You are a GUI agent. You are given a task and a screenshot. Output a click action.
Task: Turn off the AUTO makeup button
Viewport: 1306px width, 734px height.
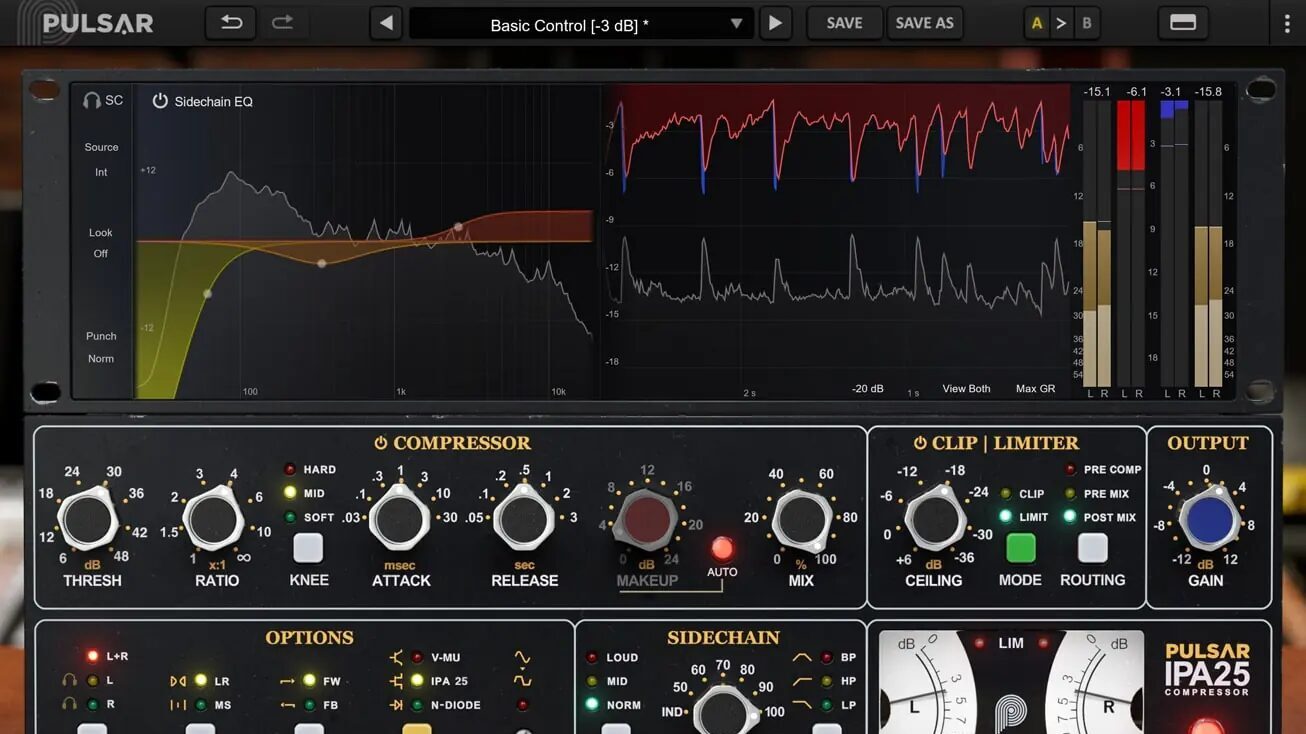click(722, 548)
